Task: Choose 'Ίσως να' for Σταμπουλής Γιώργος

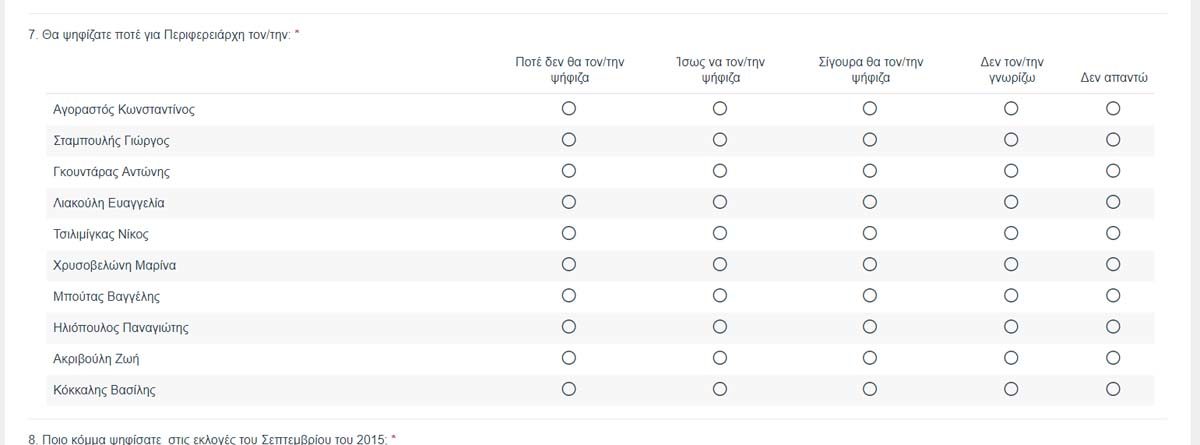Action: 719,140
